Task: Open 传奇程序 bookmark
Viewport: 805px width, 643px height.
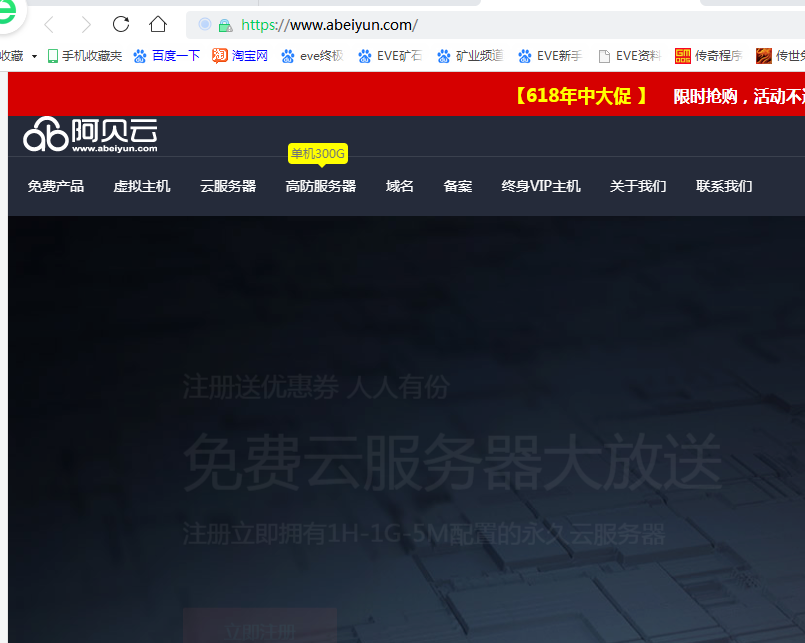Action: [x=708, y=55]
